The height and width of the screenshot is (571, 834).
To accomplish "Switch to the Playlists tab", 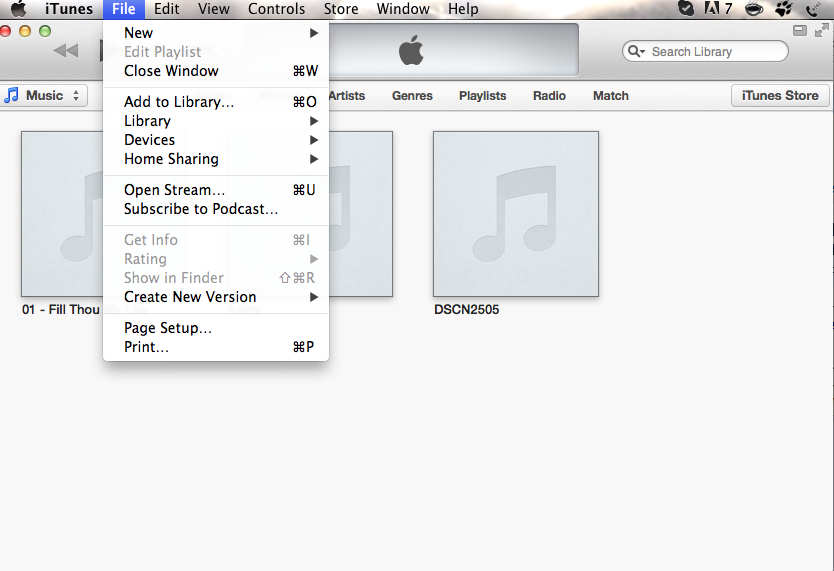I will [x=482, y=96].
